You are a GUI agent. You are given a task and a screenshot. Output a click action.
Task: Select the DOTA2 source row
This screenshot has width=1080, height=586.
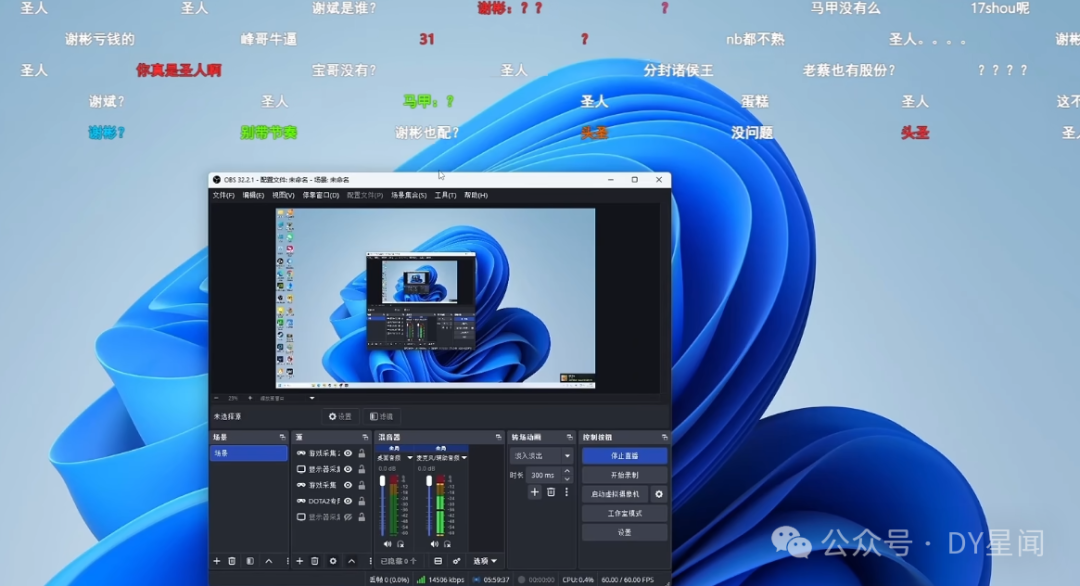click(331, 501)
